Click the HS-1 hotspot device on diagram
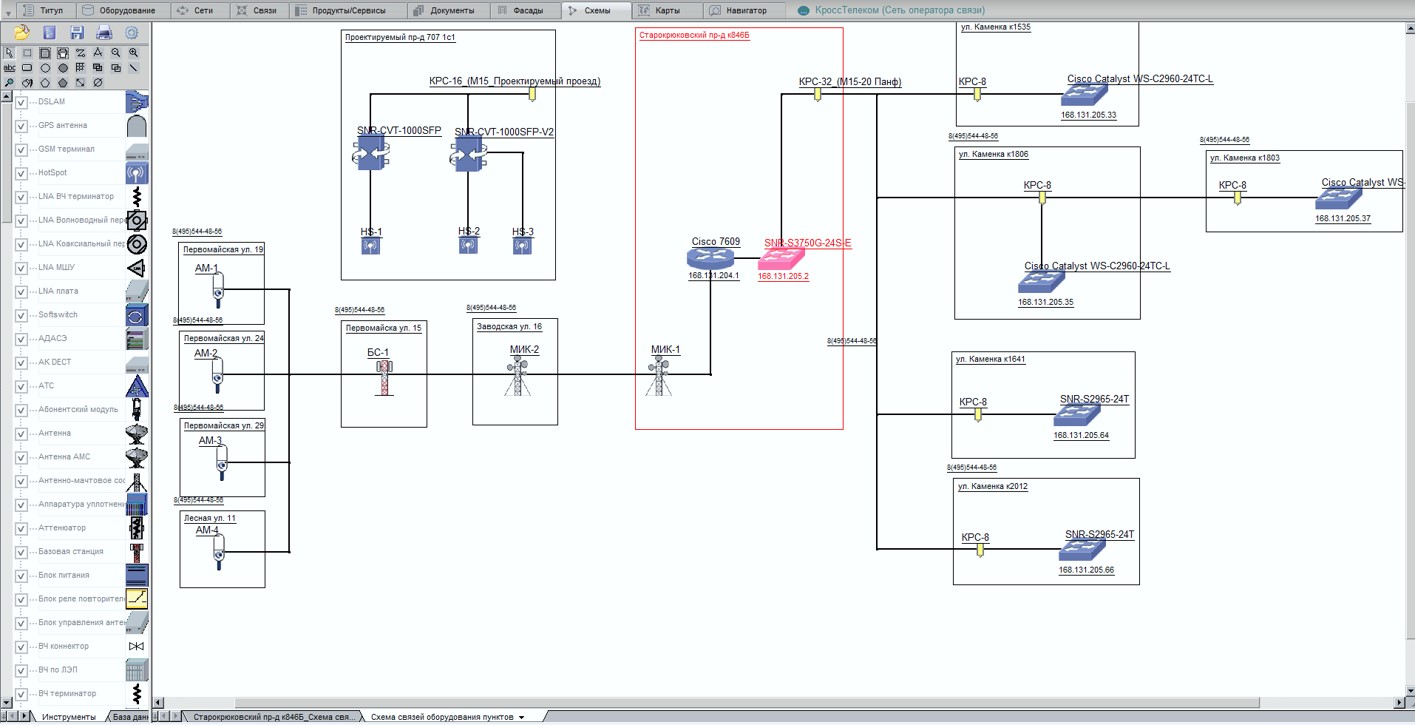Viewport: 1415px width, 725px height. (370, 245)
